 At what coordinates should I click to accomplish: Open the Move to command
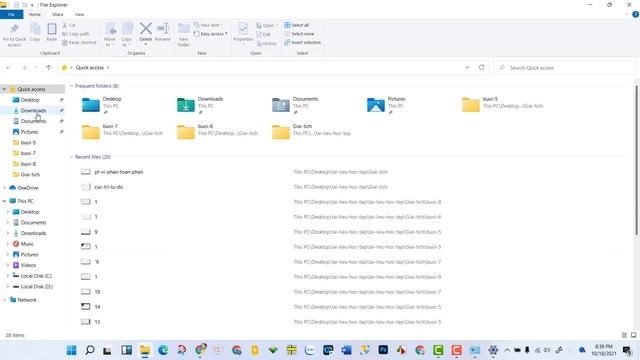pos(110,34)
